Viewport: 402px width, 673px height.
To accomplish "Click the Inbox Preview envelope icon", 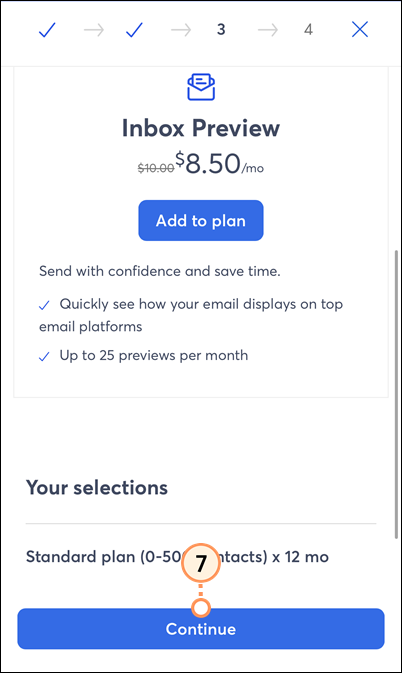I will coord(201,87).
